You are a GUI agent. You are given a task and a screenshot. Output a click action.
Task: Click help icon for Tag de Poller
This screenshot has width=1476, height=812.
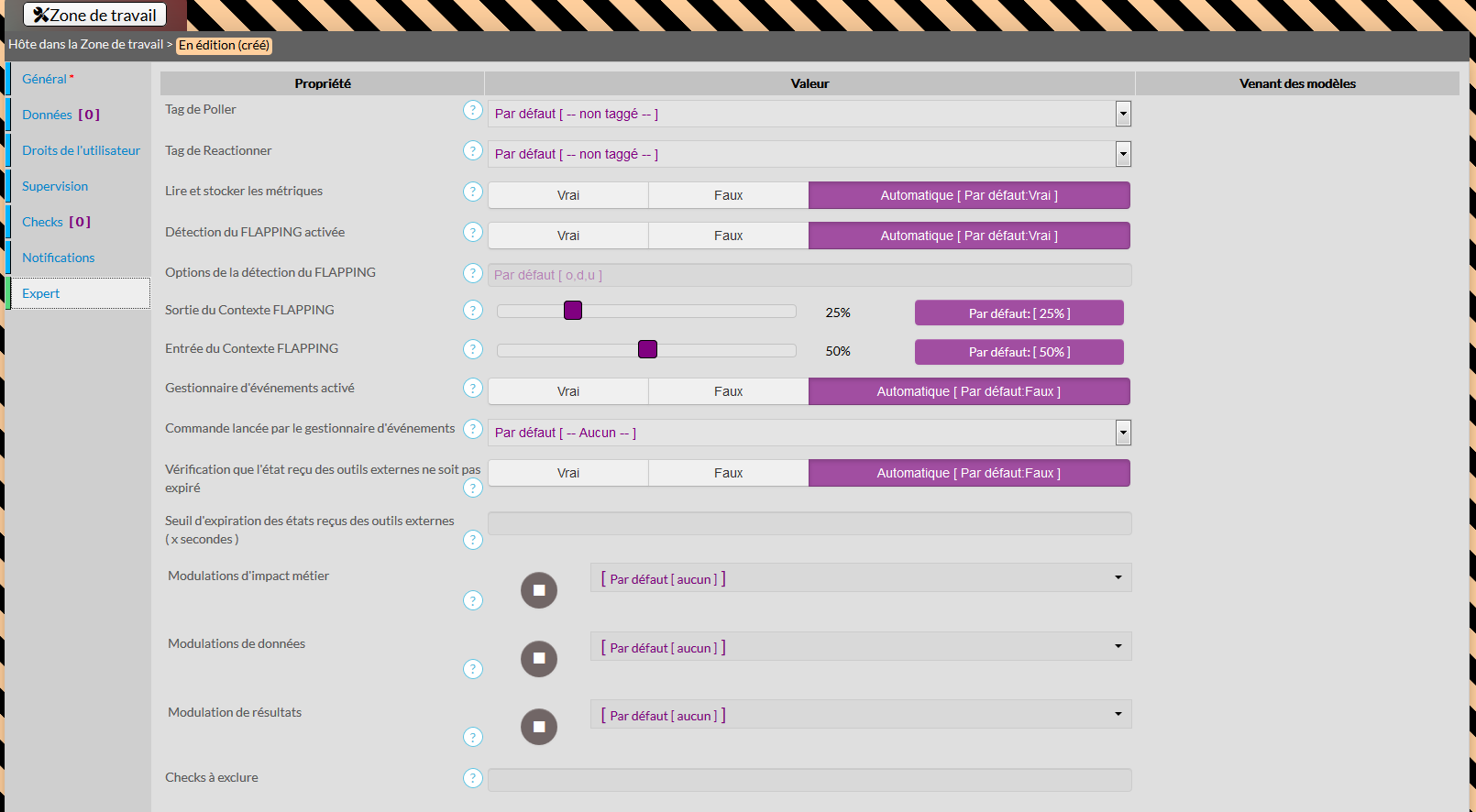tap(472, 110)
